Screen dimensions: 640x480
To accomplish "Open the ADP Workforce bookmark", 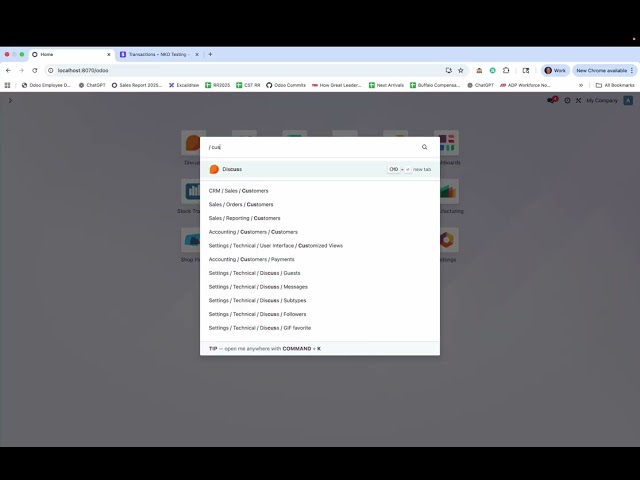I will coord(525,85).
